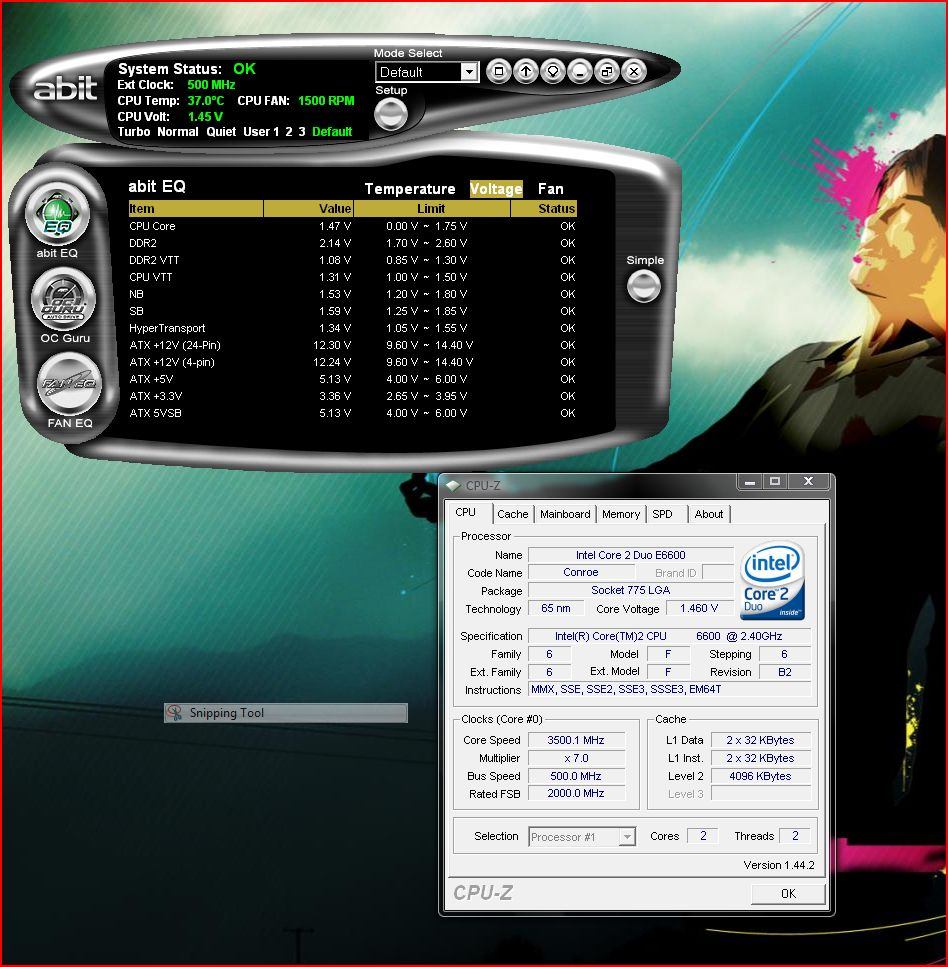Open the About tab in CPU-Z
This screenshot has width=948, height=967.
click(709, 514)
